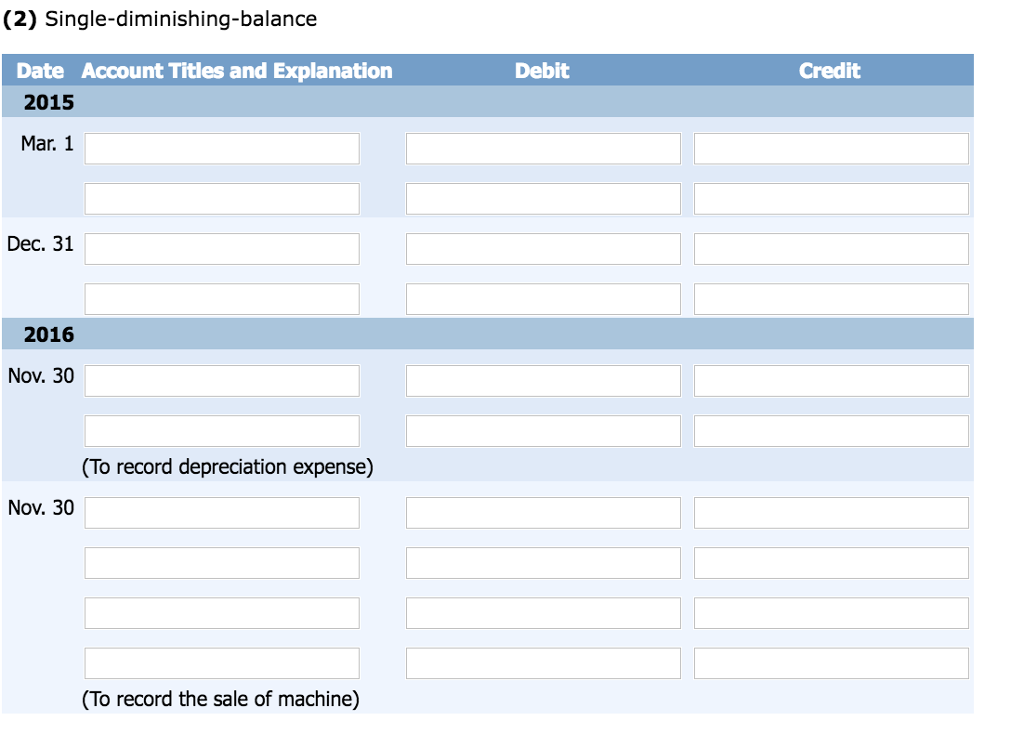Select the Mar. 1 second-row credit field
This screenshot has height=734, width=1024.
point(831,199)
